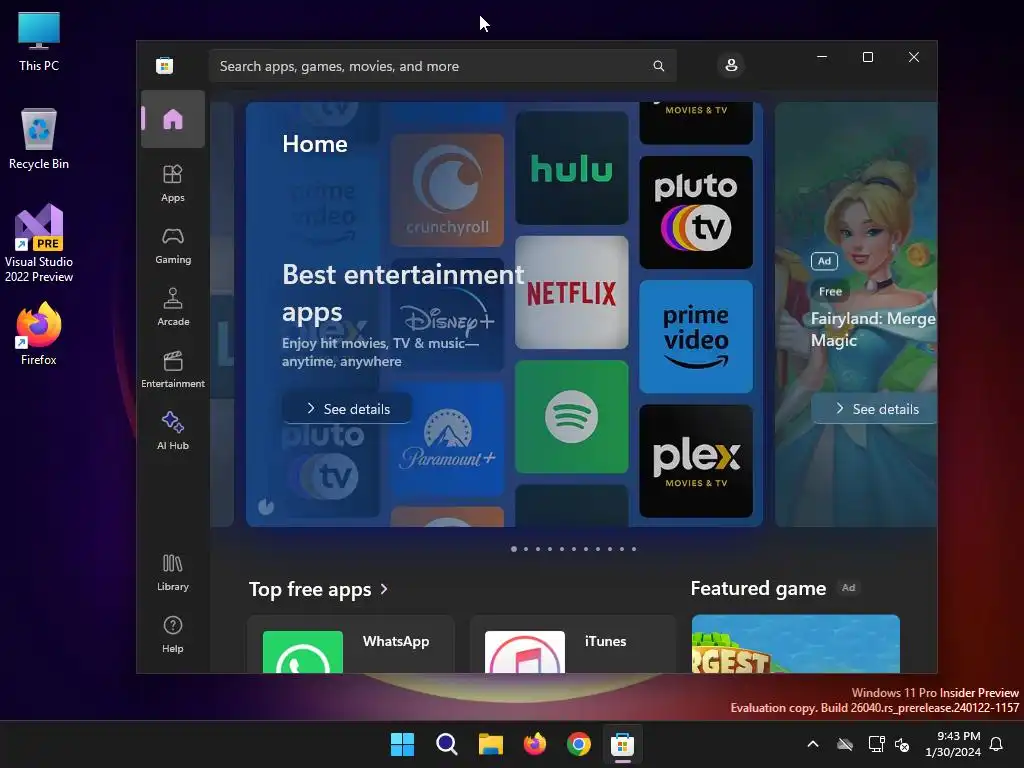Click the Microsoft Store logo icon
Viewport: 1024px width, 768px height.
165,65
